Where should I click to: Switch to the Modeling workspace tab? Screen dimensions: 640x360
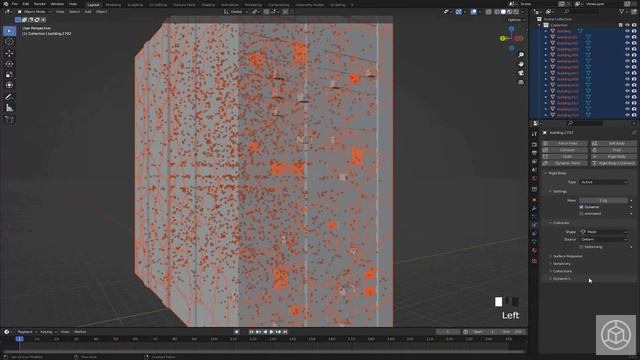pos(113,5)
